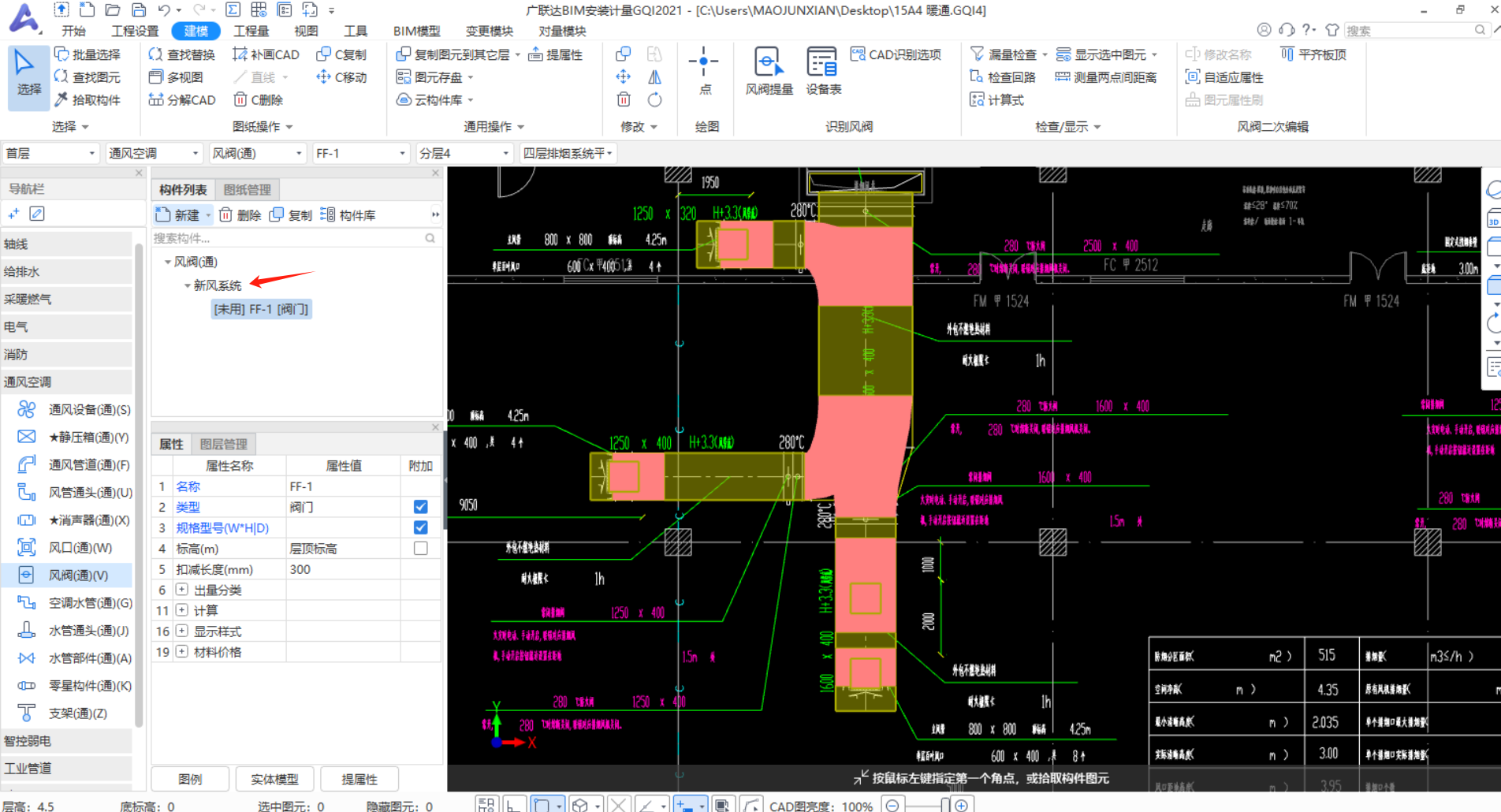Select 通风设备(通)(S) in sidebar
The width and height of the screenshot is (1501, 812).
[x=67, y=410]
